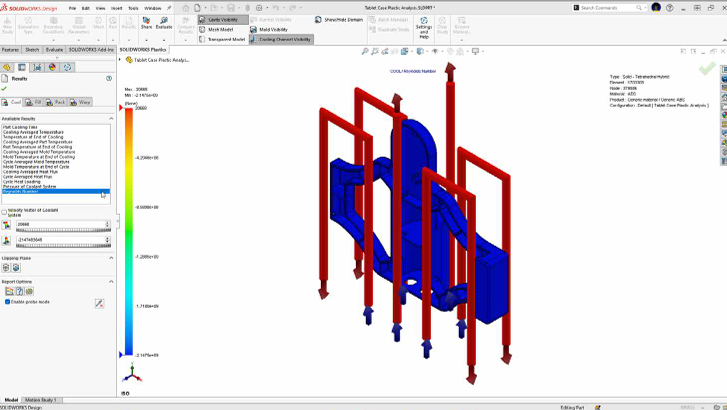Switch to the Sketch tab
The height and width of the screenshot is (410, 727).
tap(32, 50)
